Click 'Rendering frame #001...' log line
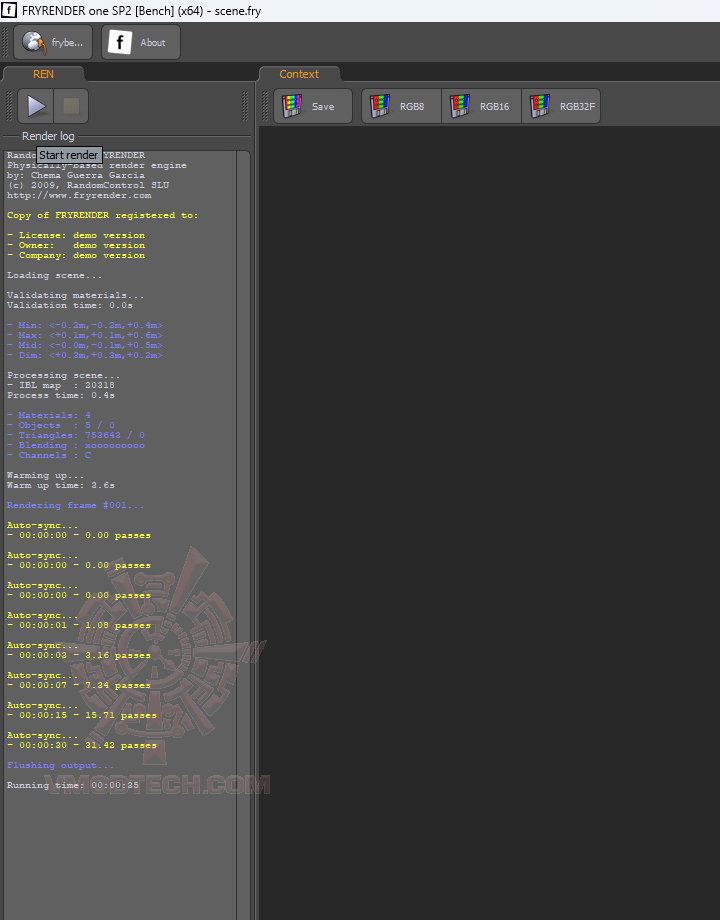The image size is (720, 920). pyautogui.click(x=76, y=505)
